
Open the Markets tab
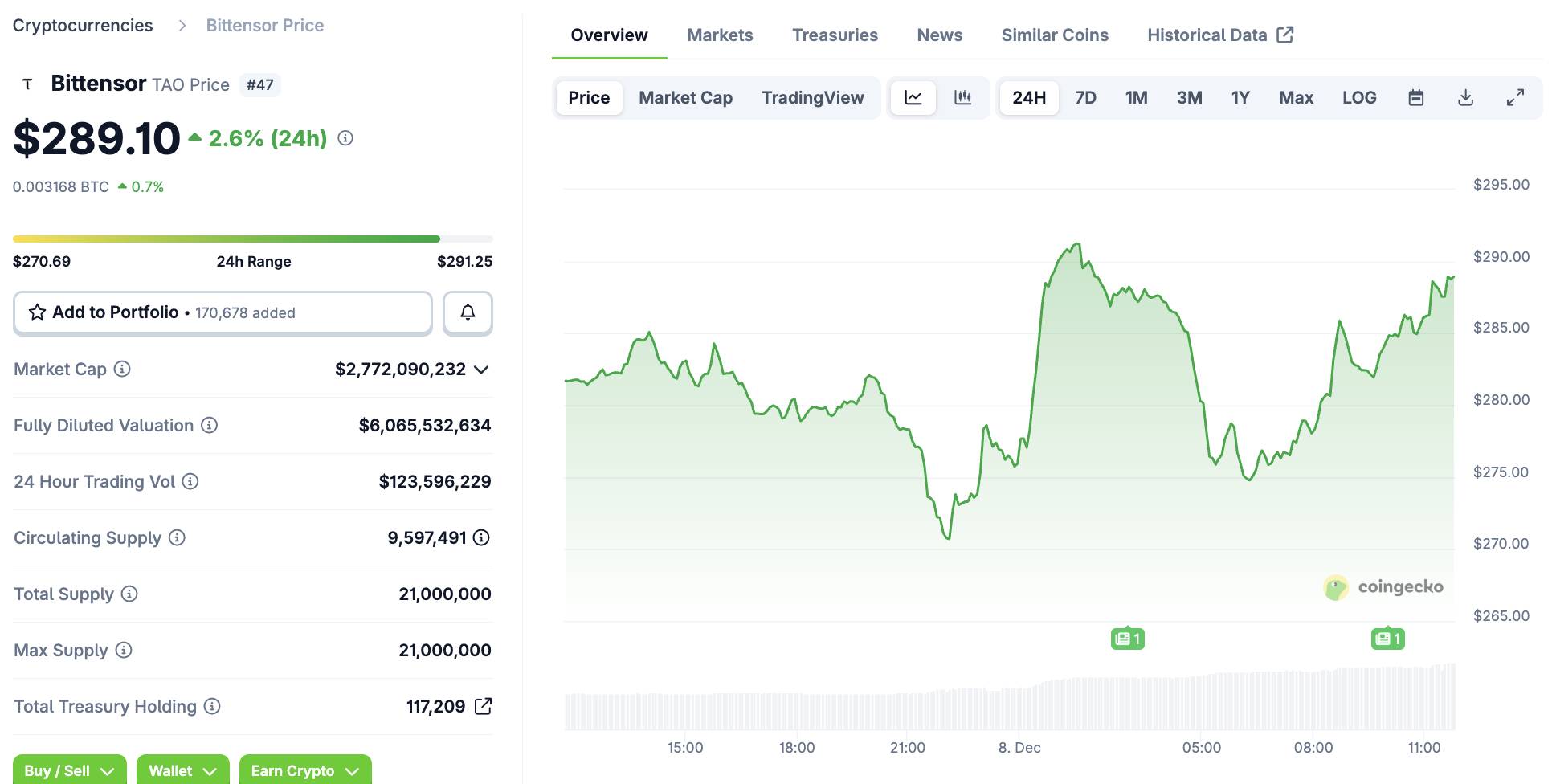pos(720,35)
